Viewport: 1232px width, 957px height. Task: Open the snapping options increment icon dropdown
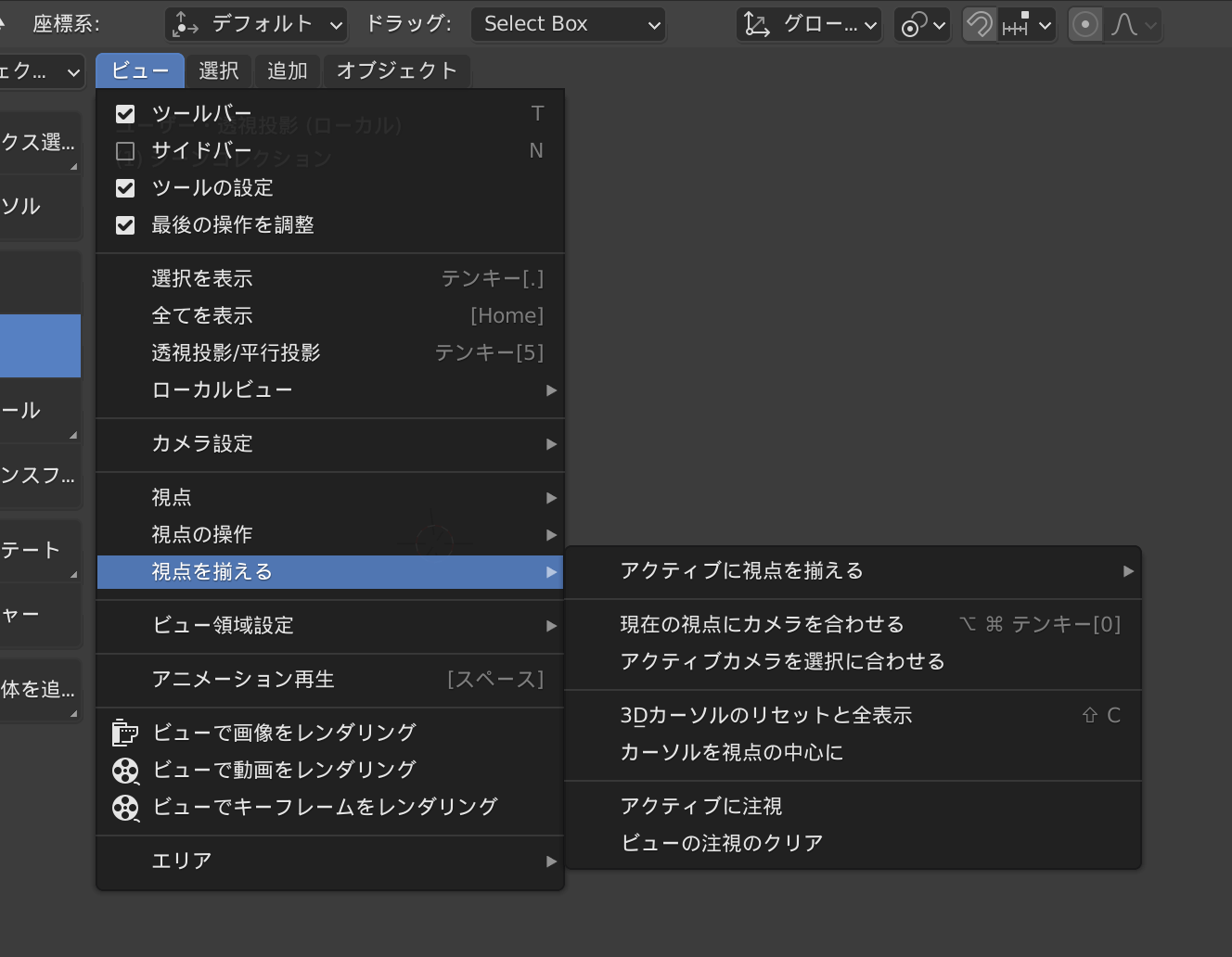pos(1028,25)
